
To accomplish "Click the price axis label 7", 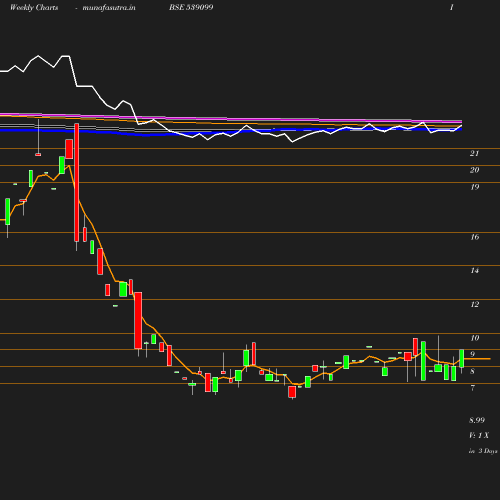I will pos(472,388).
